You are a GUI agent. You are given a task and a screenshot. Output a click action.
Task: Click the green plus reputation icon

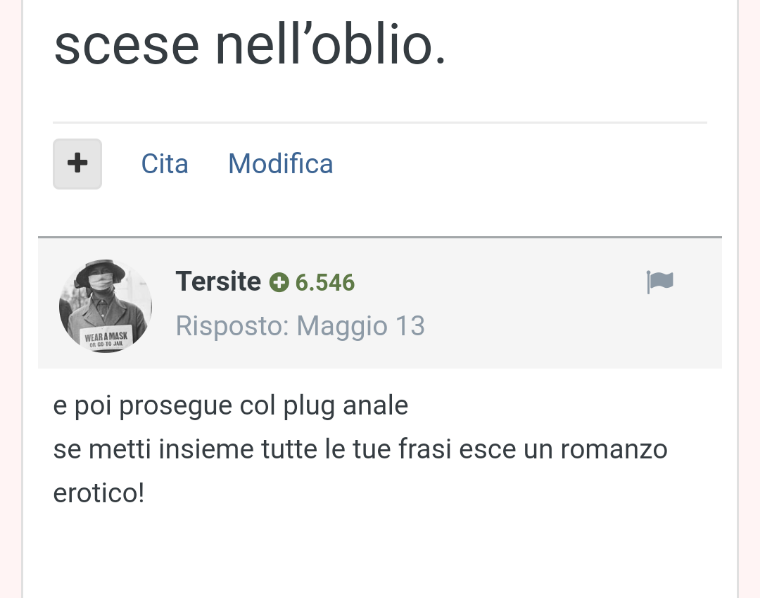click(279, 283)
